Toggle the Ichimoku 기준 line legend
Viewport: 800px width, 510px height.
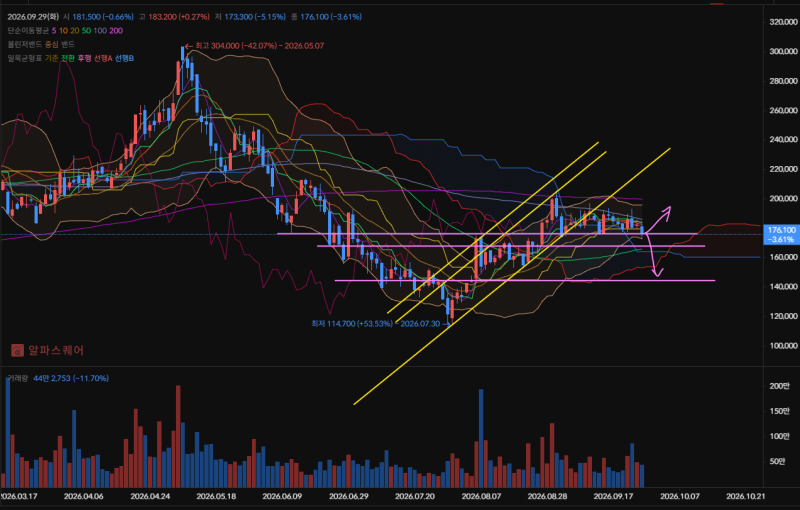(52, 58)
